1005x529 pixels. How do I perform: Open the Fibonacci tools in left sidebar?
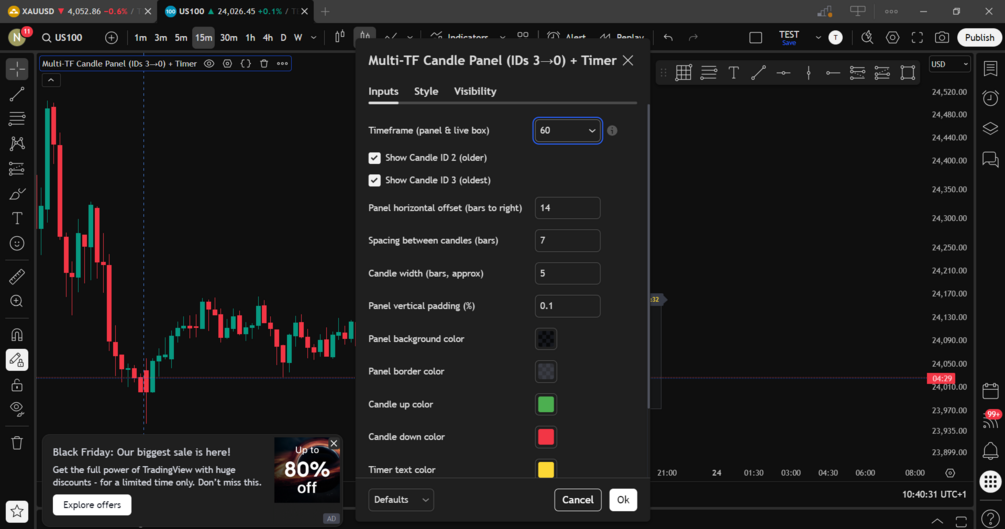[17, 119]
